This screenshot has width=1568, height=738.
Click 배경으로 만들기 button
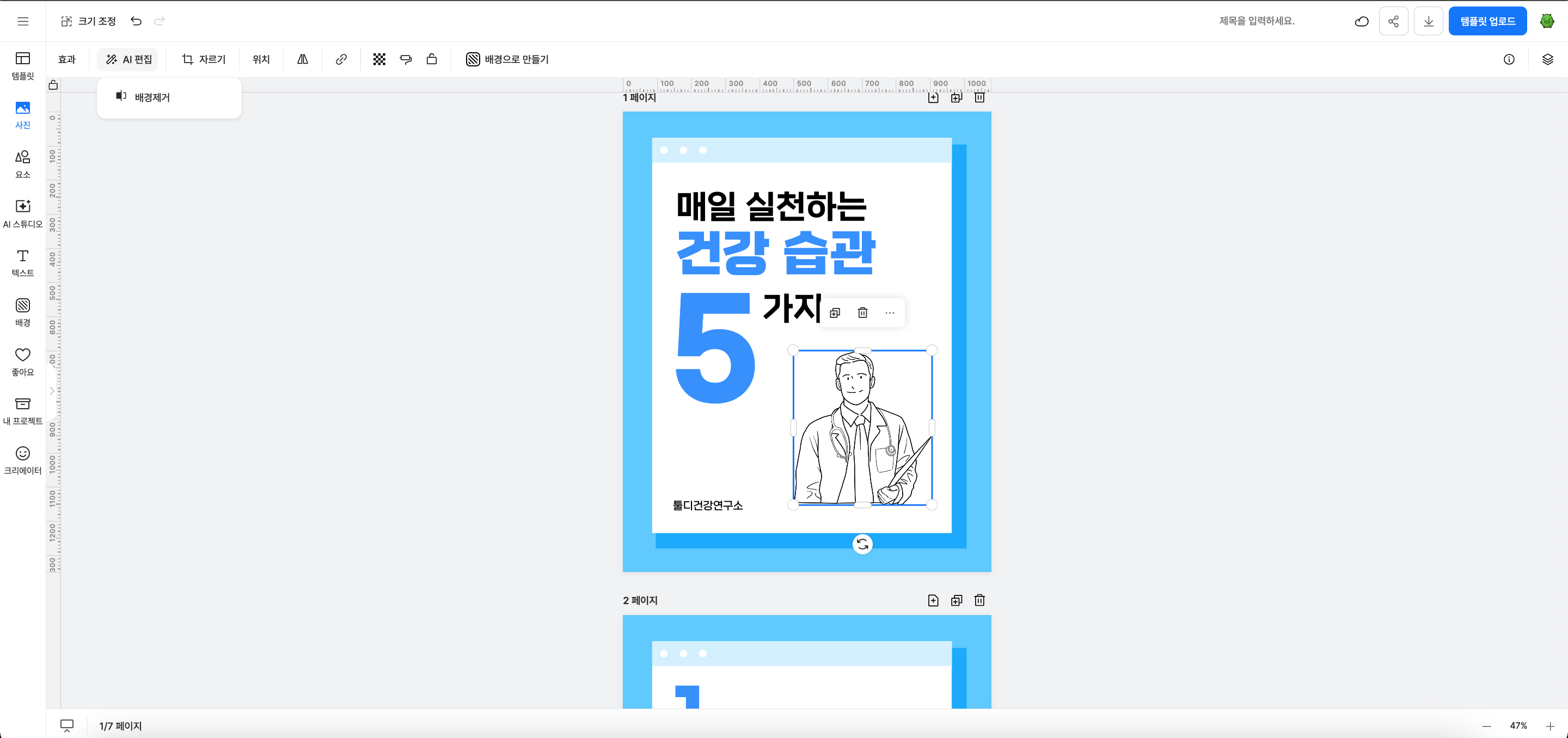[x=507, y=59]
